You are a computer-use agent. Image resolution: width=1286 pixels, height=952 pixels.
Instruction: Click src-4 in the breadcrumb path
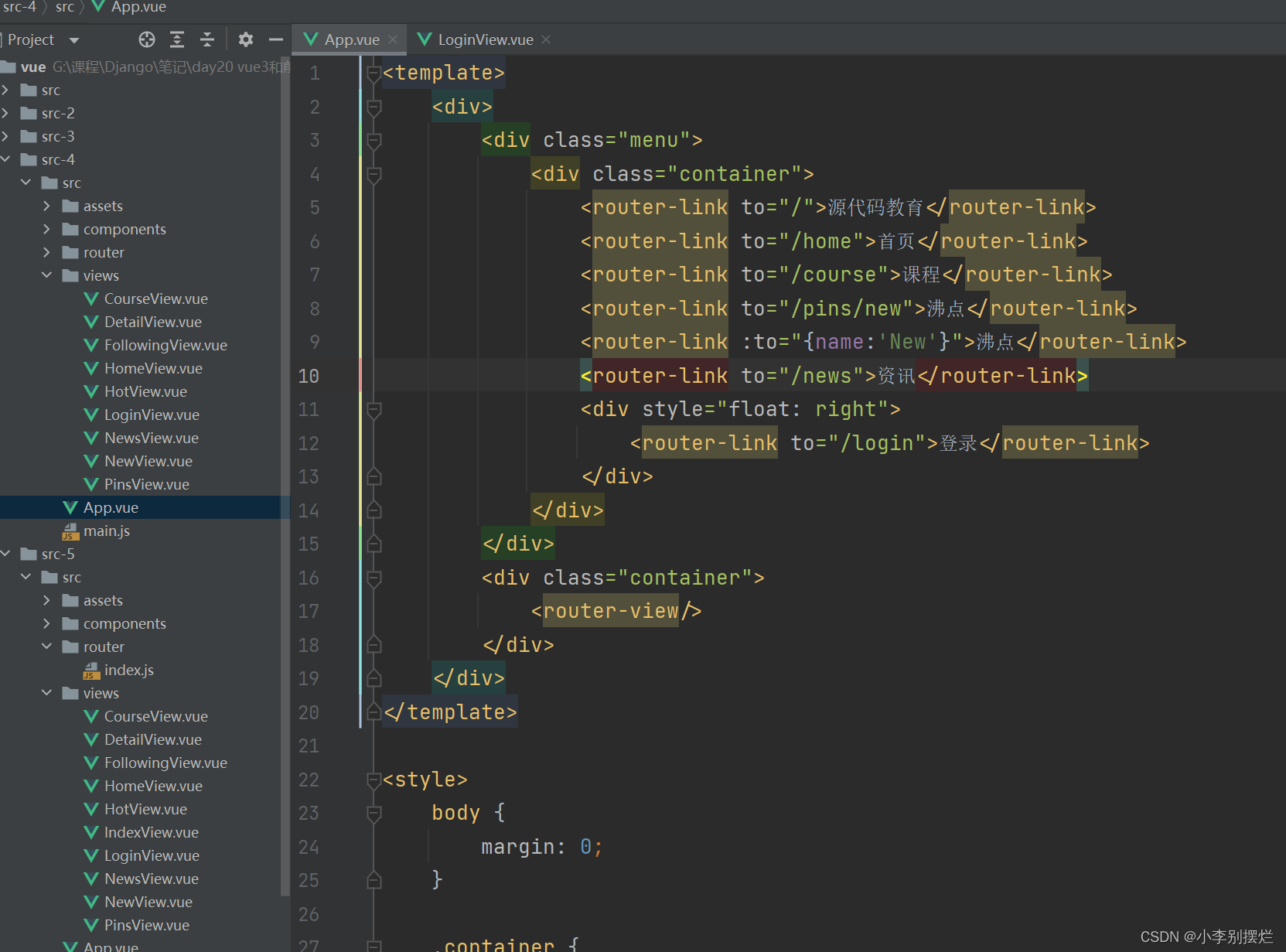[x=19, y=7]
